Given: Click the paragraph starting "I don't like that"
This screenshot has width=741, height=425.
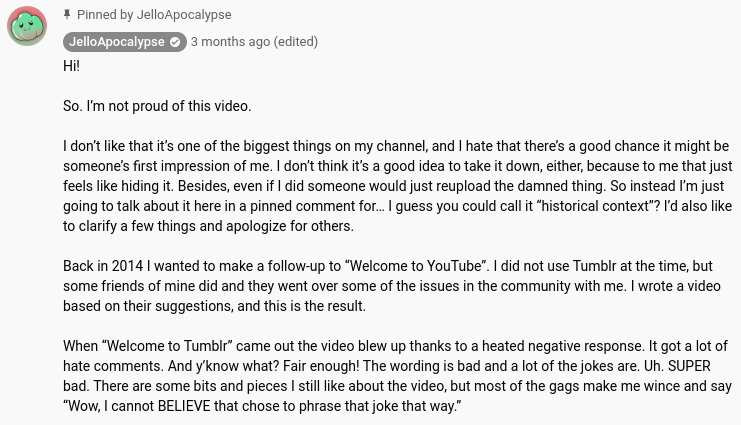Looking at the screenshot, I should (x=397, y=186).
